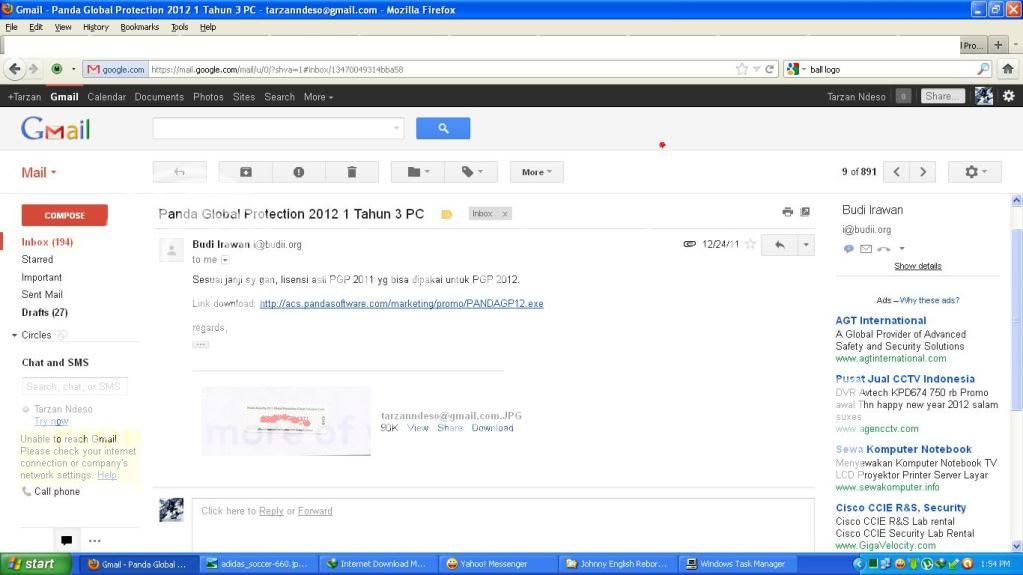The image size is (1023, 575).
Task: Print all using the printer icon
Action: (787, 212)
